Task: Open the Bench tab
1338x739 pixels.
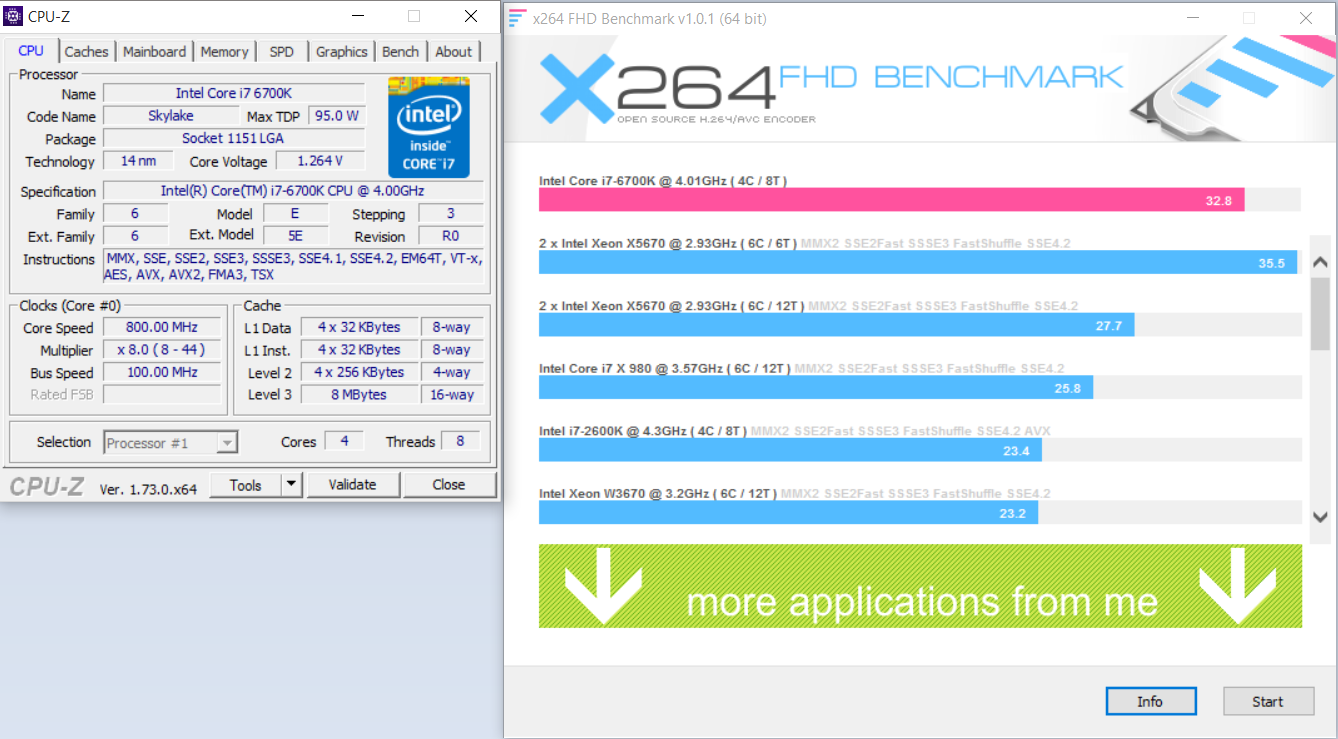Action: click(x=401, y=52)
